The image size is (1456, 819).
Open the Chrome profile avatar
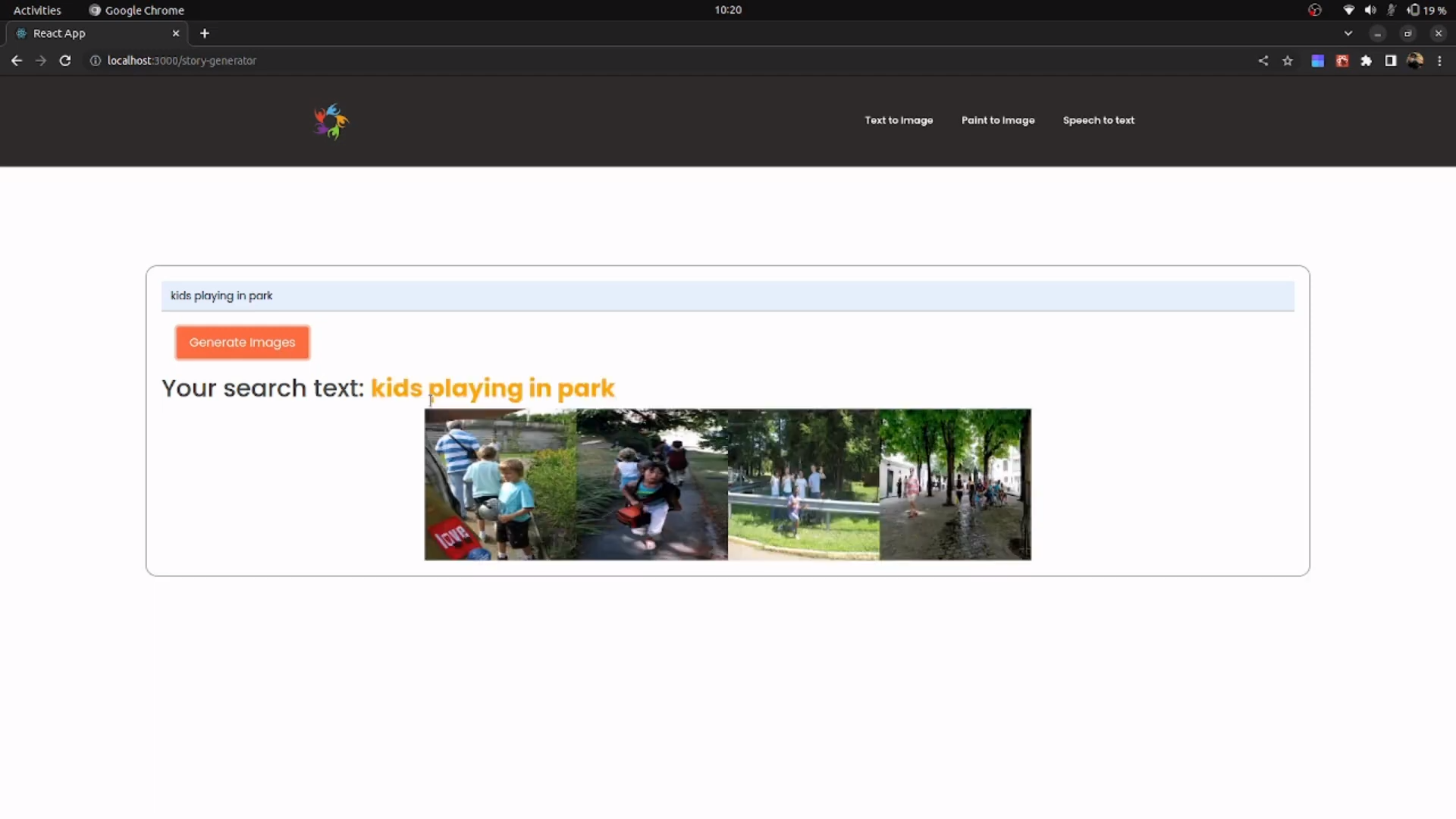point(1414,61)
